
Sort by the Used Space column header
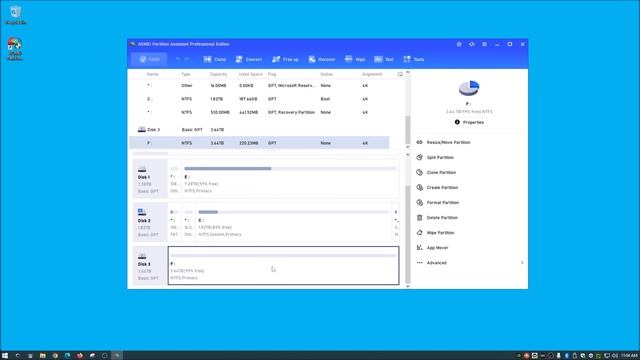(x=251, y=74)
